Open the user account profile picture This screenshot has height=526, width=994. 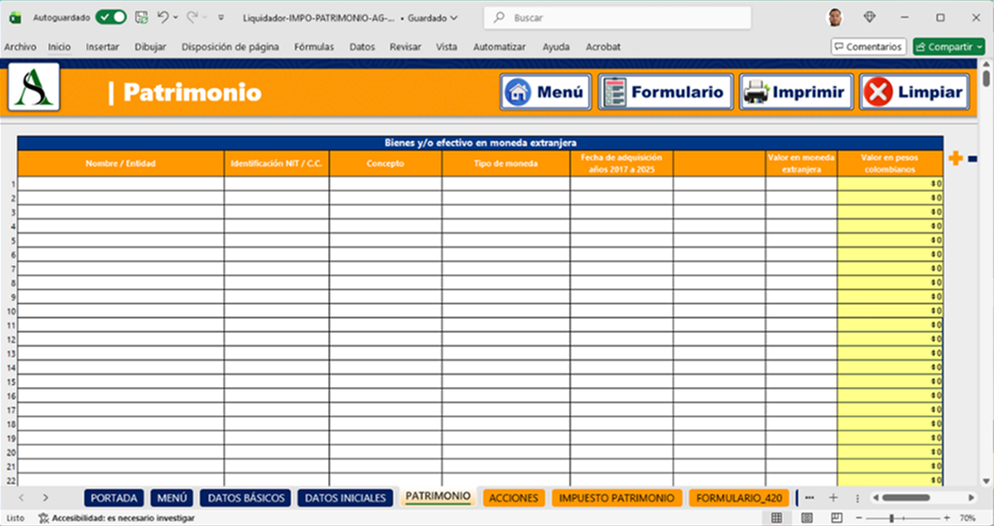coord(835,18)
